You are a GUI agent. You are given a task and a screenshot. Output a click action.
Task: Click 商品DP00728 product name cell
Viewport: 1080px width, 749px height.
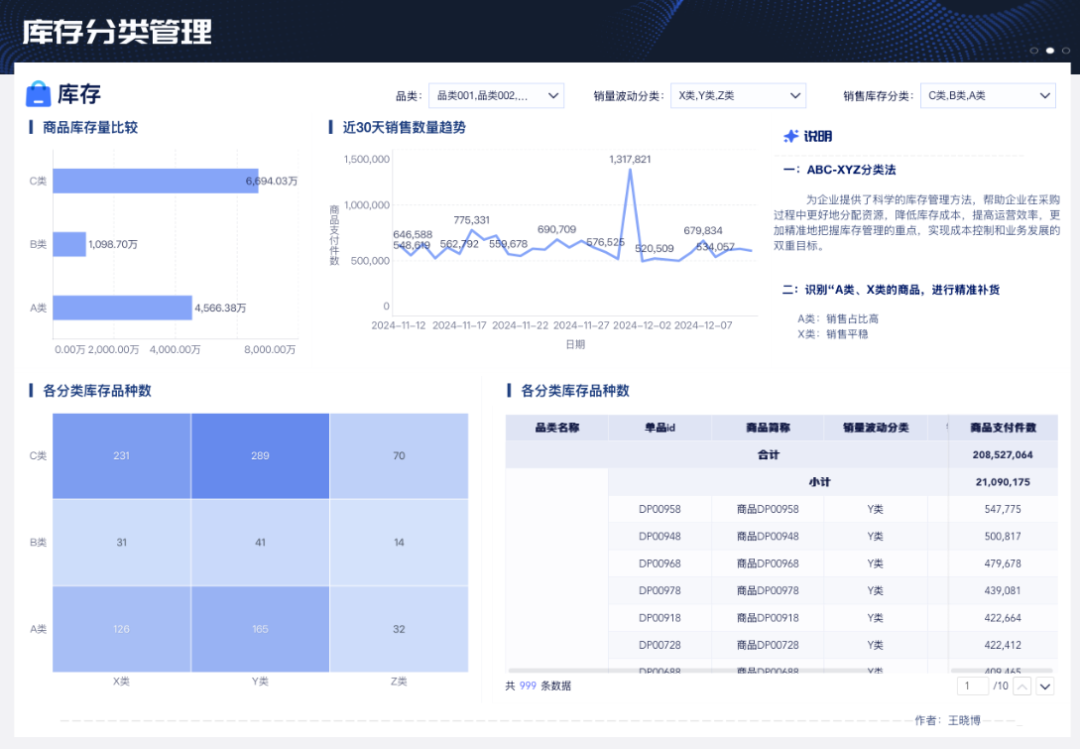click(767, 645)
